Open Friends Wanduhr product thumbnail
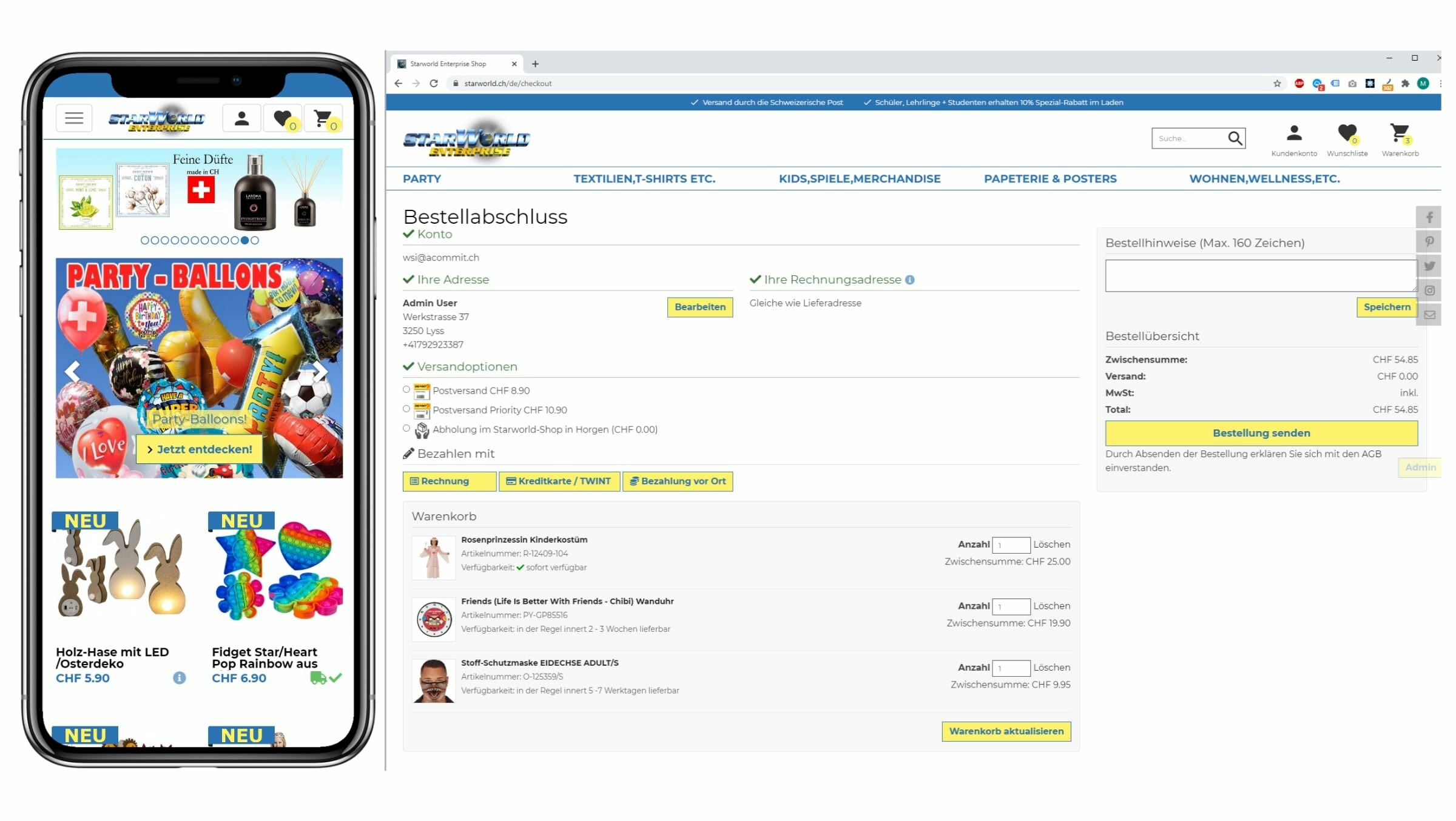The height and width of the screenshot is (821, 1456). 433,619
